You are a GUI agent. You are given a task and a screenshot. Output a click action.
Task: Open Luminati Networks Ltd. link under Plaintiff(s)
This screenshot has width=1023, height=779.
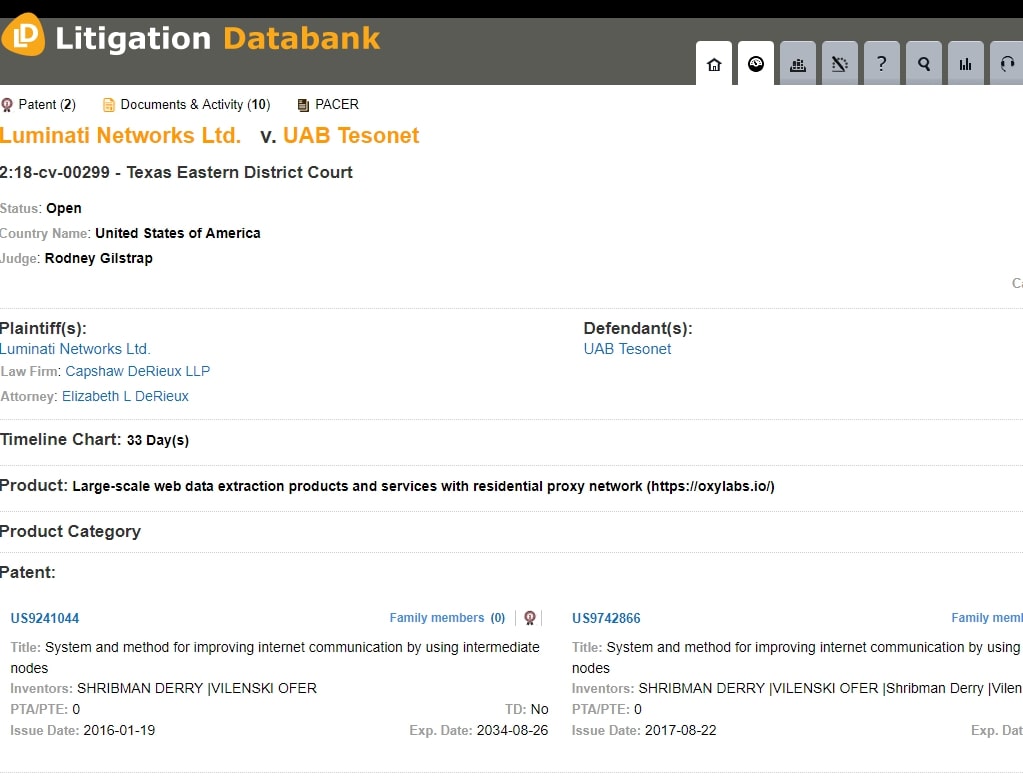[75, 349]
